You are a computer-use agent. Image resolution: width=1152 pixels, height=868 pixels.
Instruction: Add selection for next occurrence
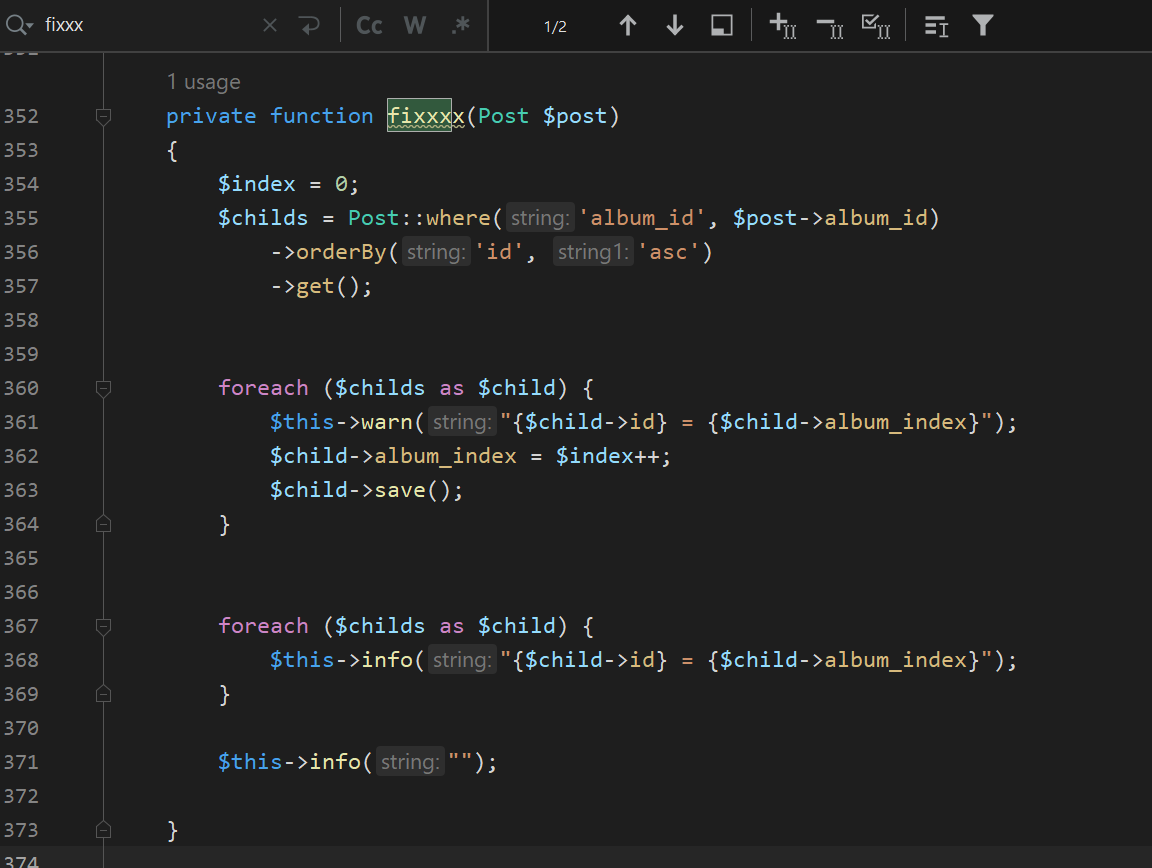[782, 26]
